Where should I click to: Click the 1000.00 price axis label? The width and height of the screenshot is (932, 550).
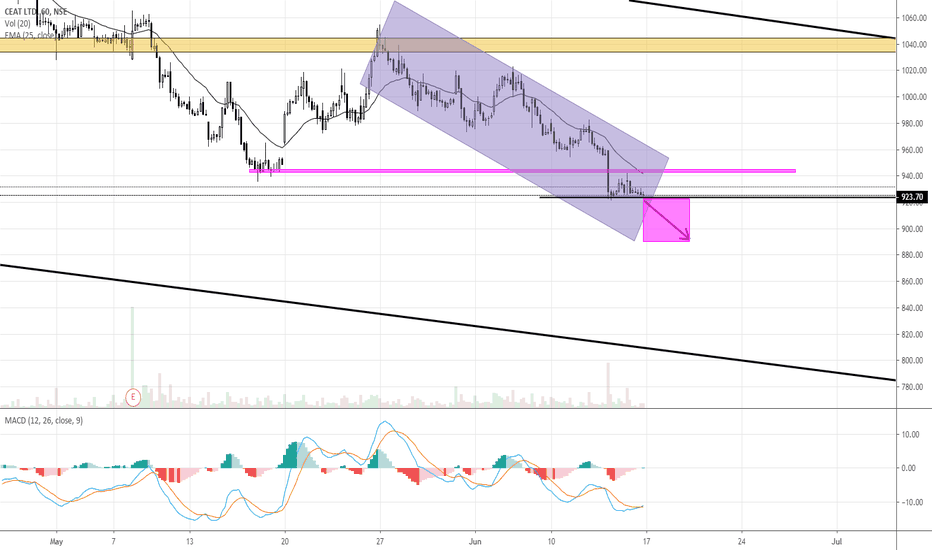[914, 97]
